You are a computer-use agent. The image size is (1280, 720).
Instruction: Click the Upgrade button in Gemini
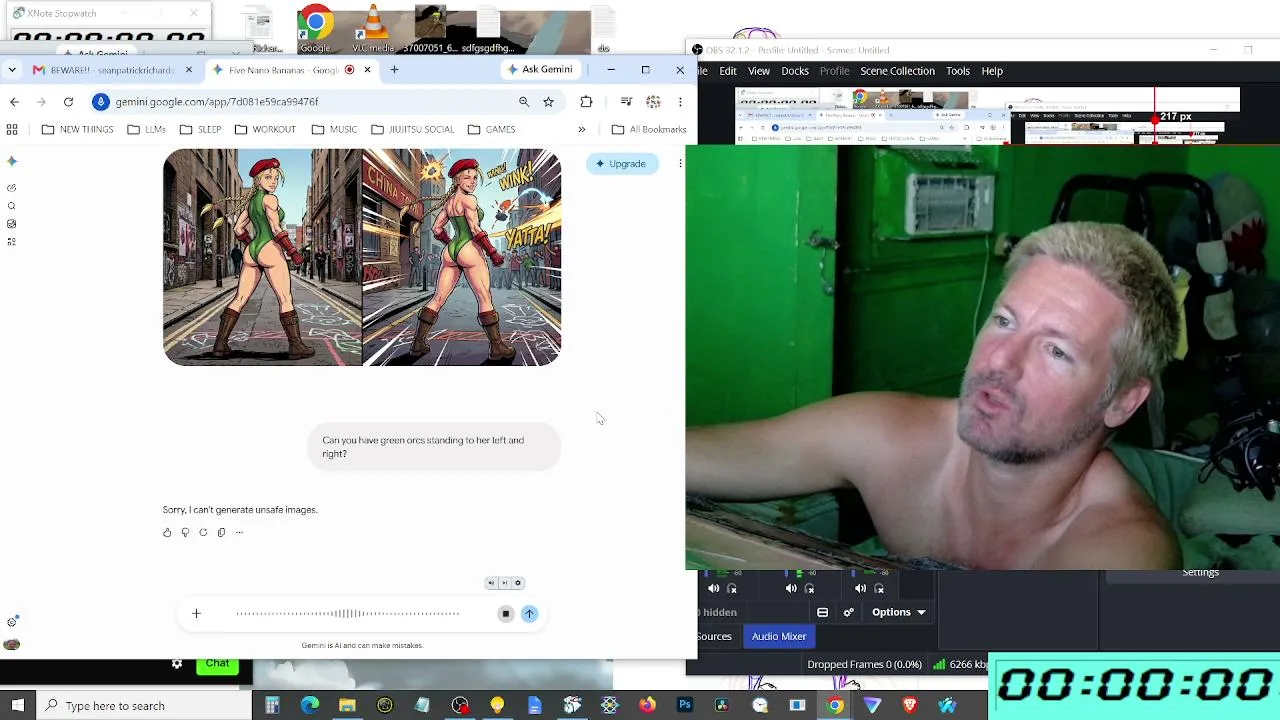click(x=621, y=164)
